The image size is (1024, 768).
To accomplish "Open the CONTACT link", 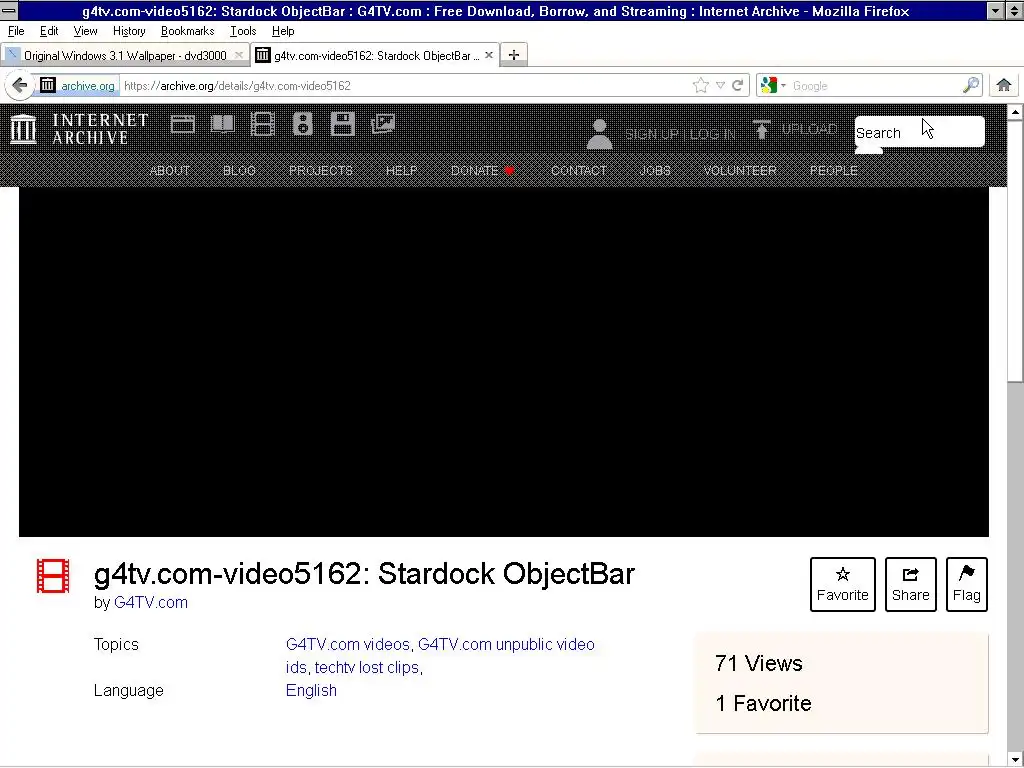I will pos(579,170).
